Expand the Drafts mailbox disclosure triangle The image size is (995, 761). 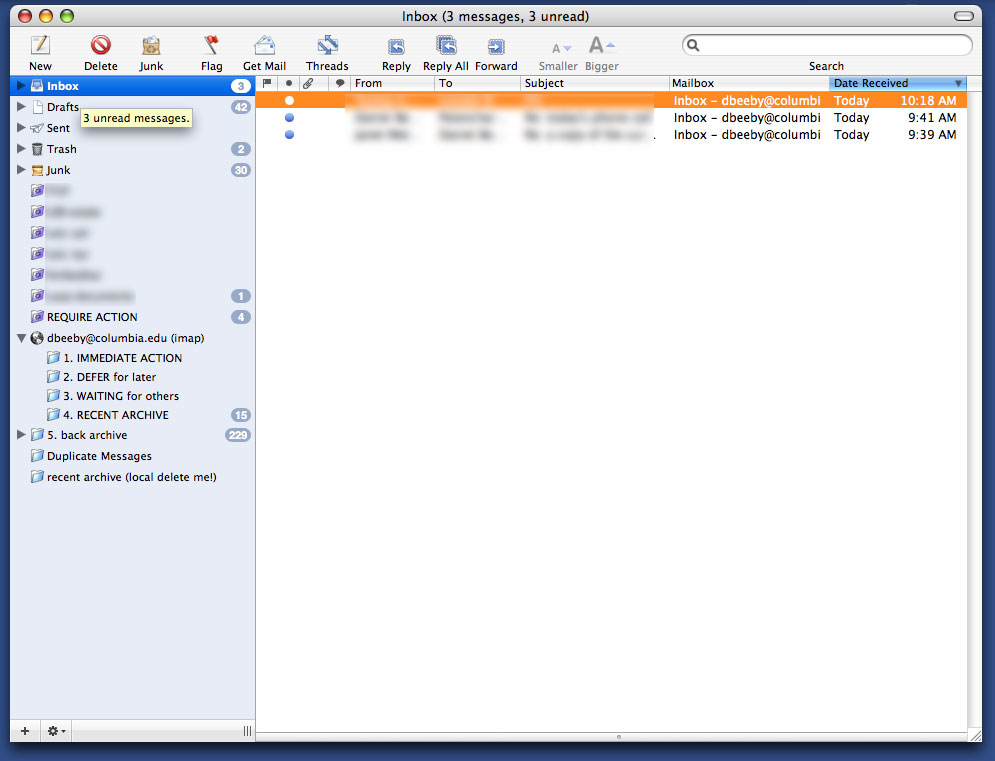click(21, 107)
